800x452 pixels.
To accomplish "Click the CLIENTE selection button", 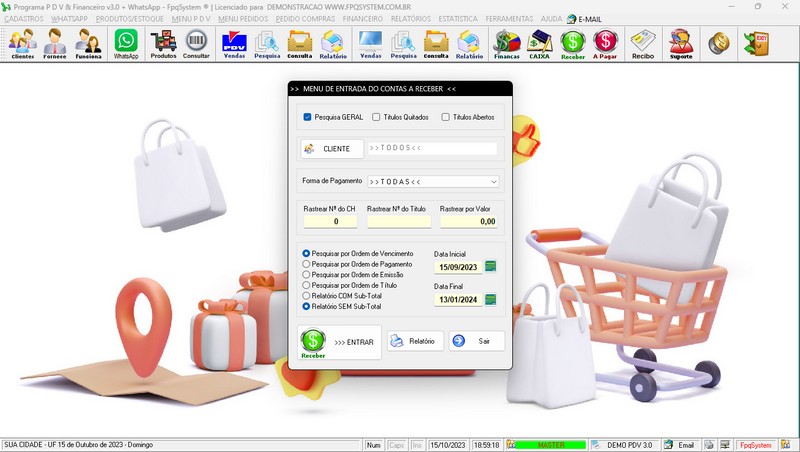I will point(332,148).
